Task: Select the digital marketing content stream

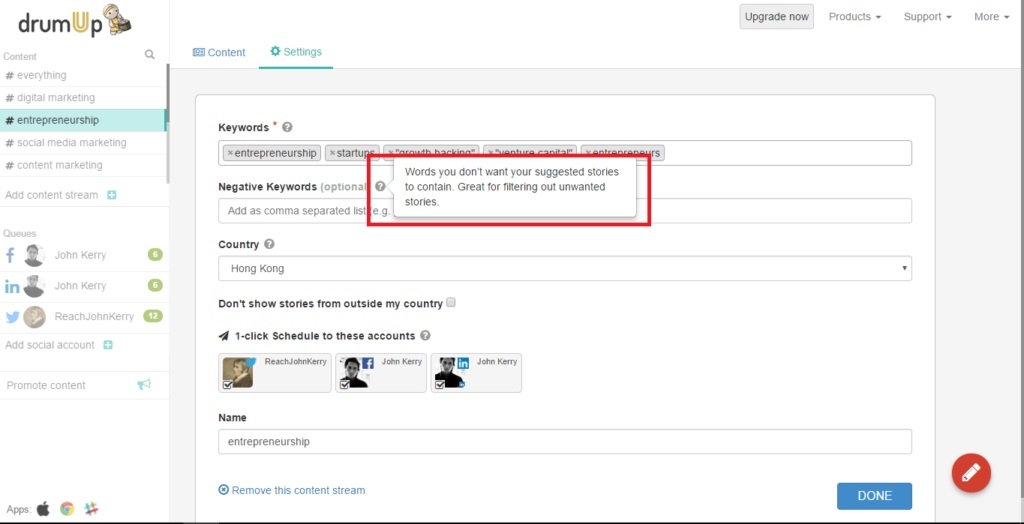Action: point(55,98)
